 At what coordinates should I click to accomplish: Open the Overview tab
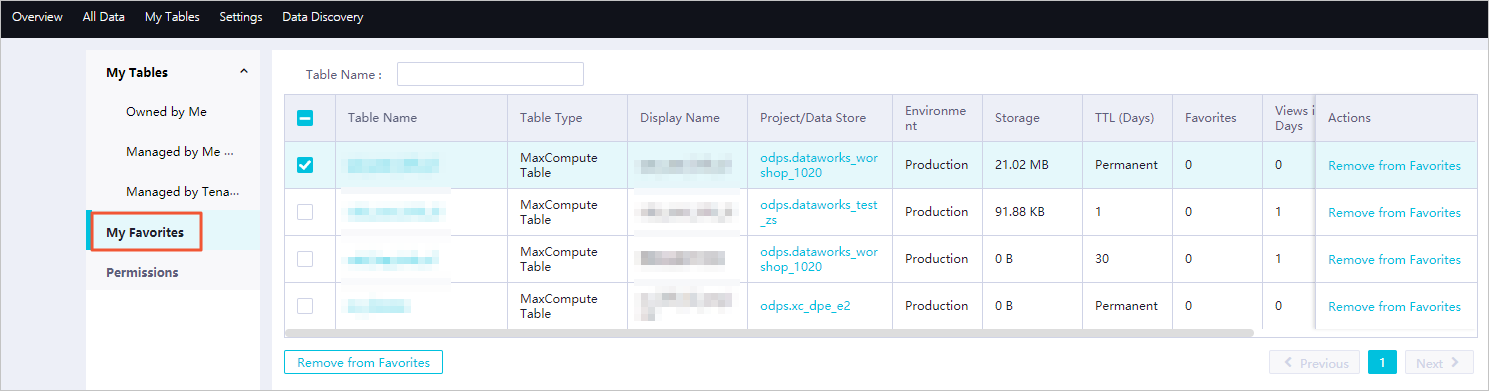37,17
